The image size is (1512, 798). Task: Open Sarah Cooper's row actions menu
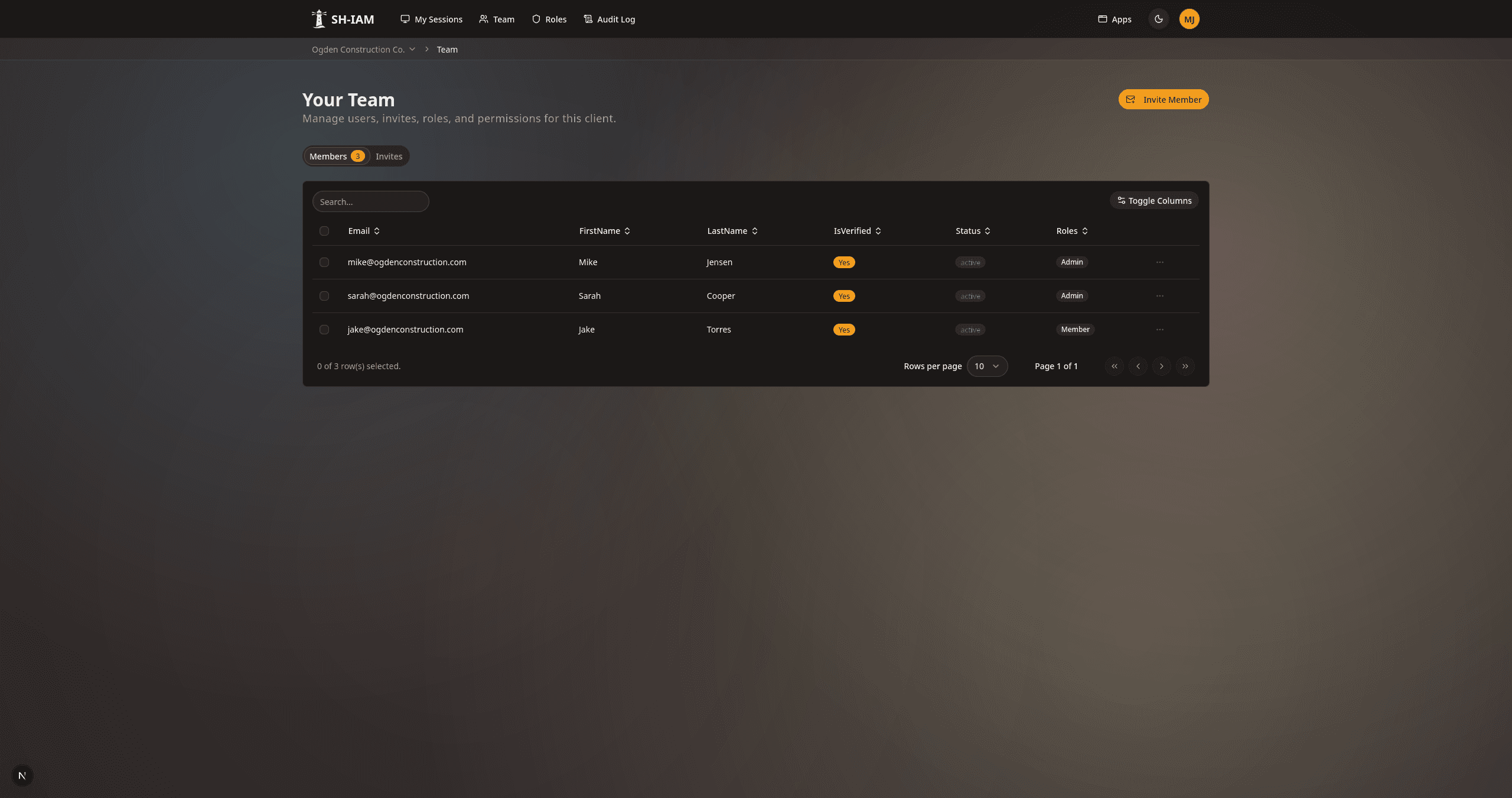click(x=1159, y=296)
